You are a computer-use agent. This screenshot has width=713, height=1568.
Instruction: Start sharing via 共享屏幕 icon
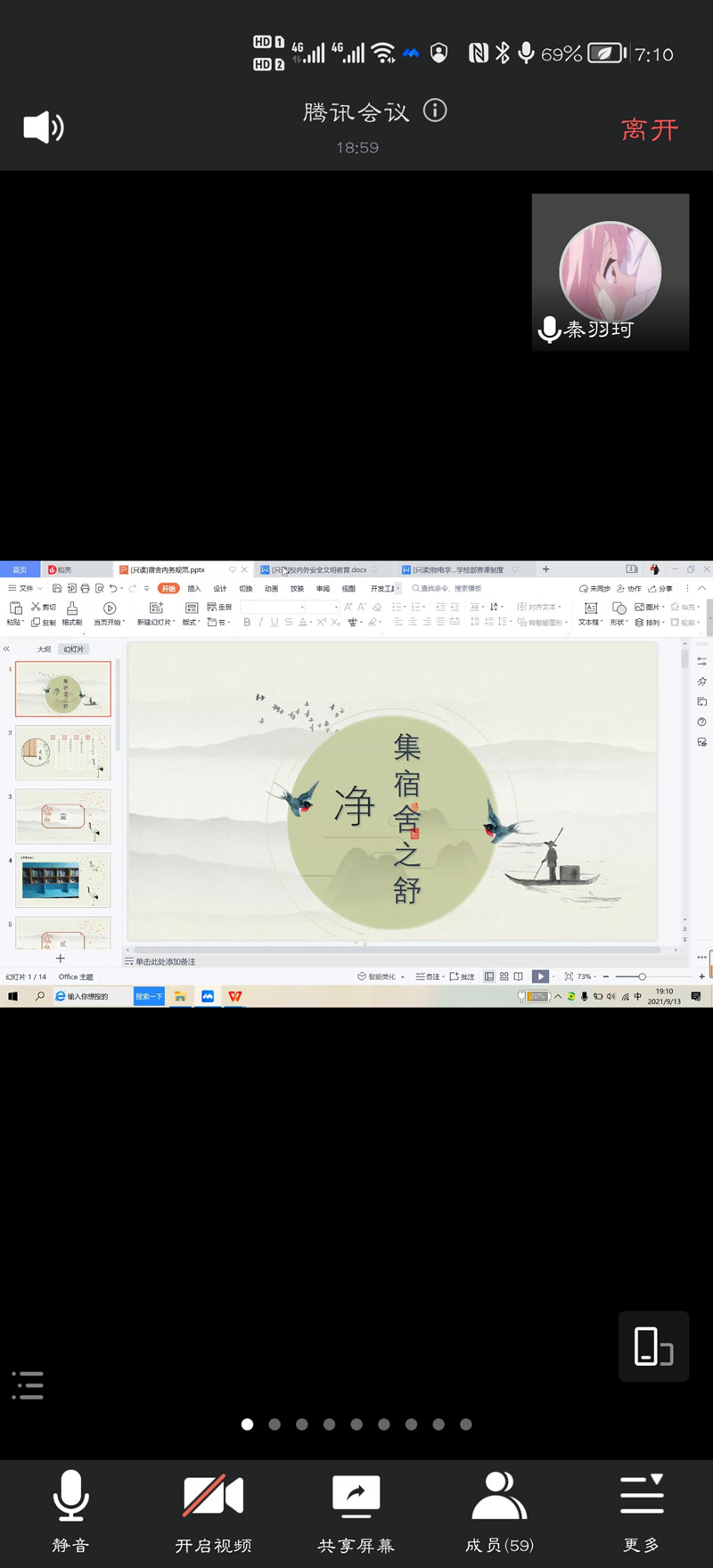pos(356,1511)
